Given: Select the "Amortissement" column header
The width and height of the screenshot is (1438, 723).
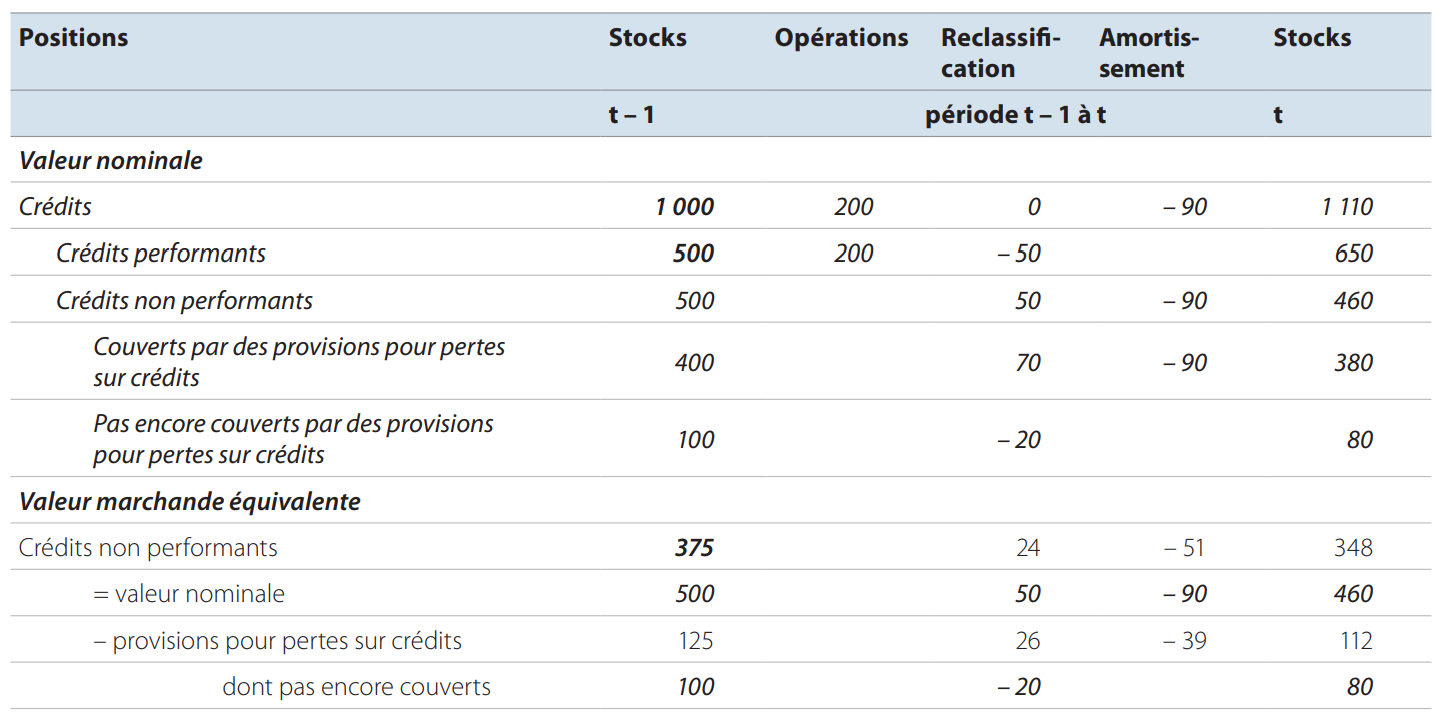Looking at the screenshot, I should point(1148,53).
